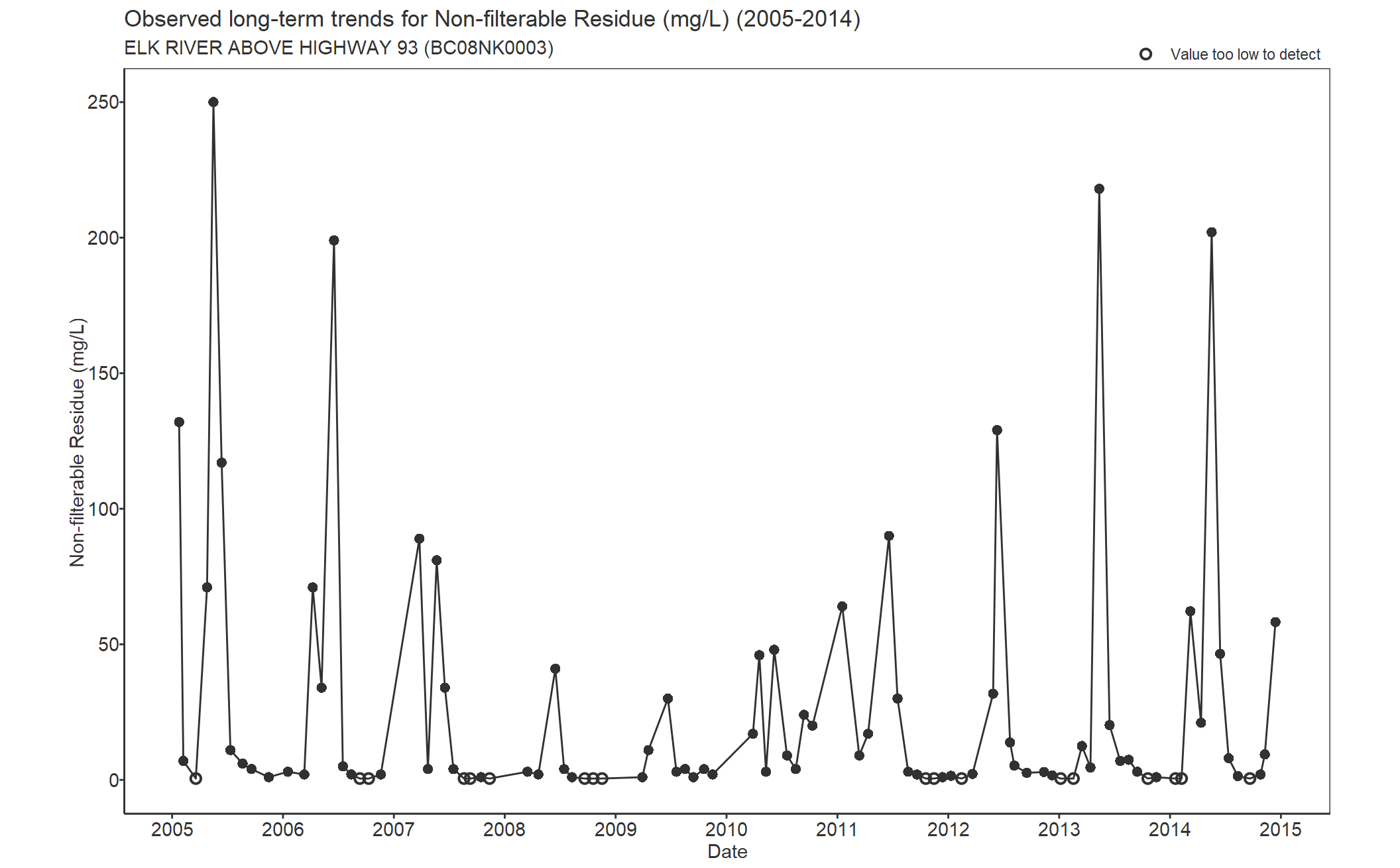Click the y-axis tick label 100

[x=103, y=509]
